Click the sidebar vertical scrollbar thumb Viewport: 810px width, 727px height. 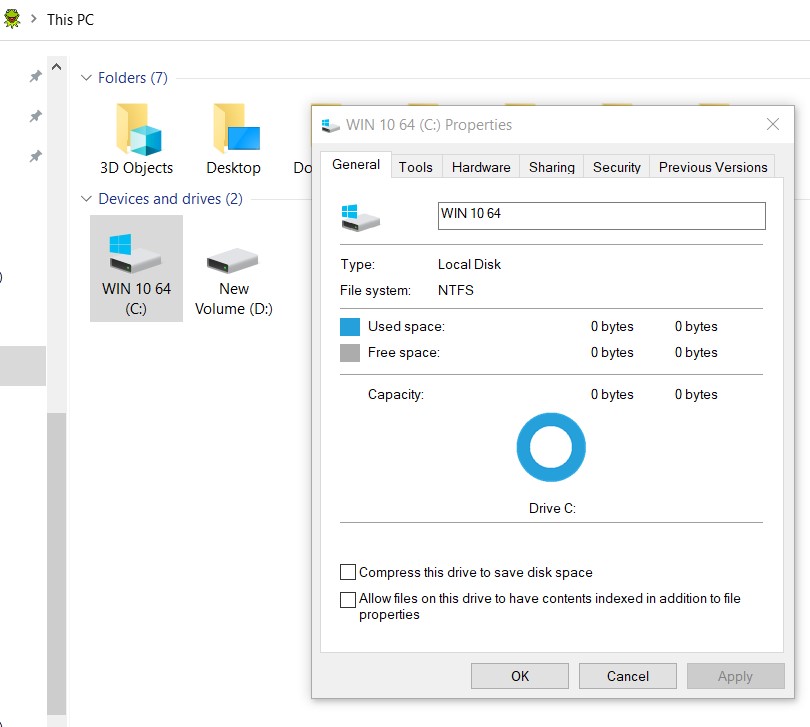click(56, 564)
